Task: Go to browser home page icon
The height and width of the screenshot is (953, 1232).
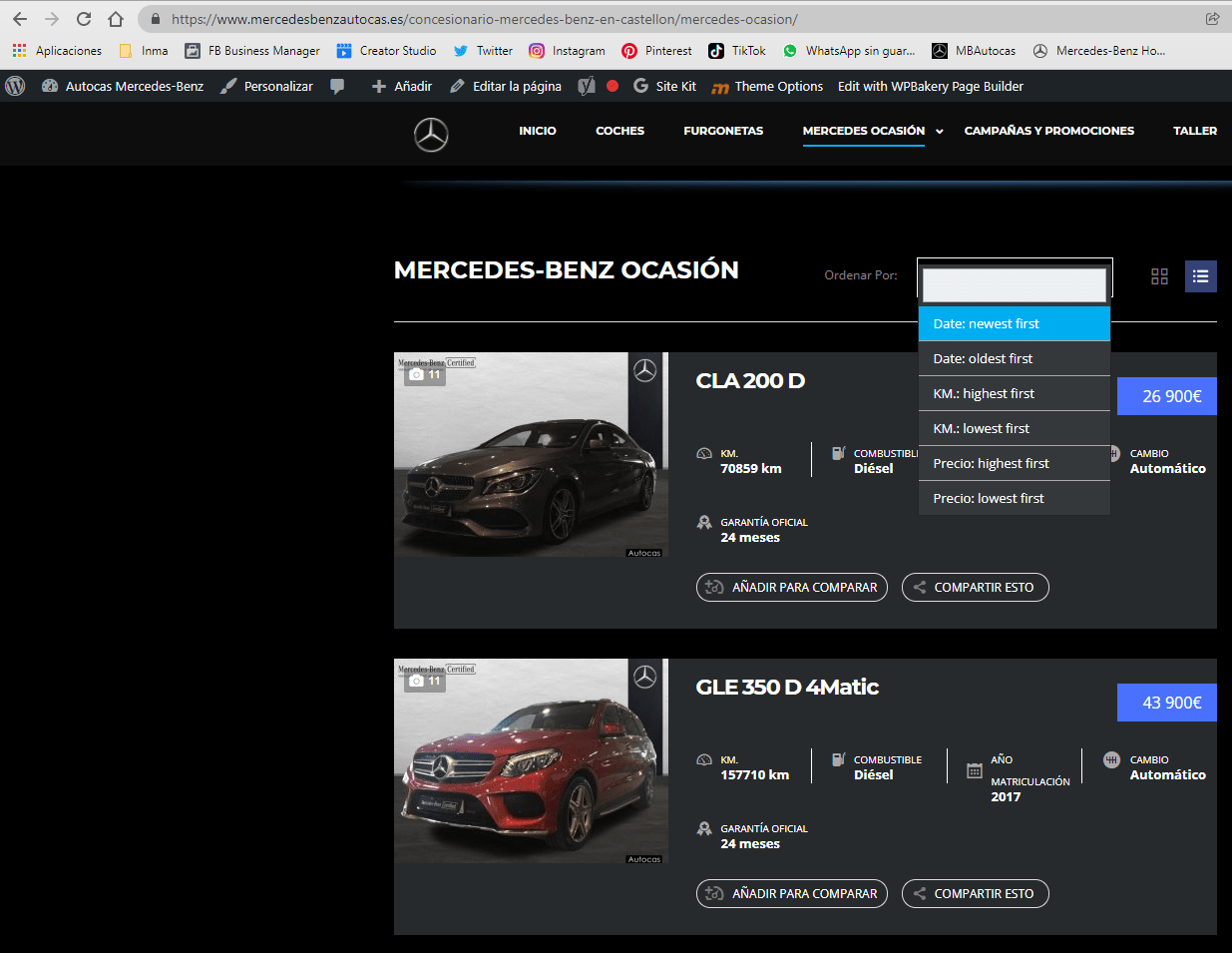Action: point(116,19)
